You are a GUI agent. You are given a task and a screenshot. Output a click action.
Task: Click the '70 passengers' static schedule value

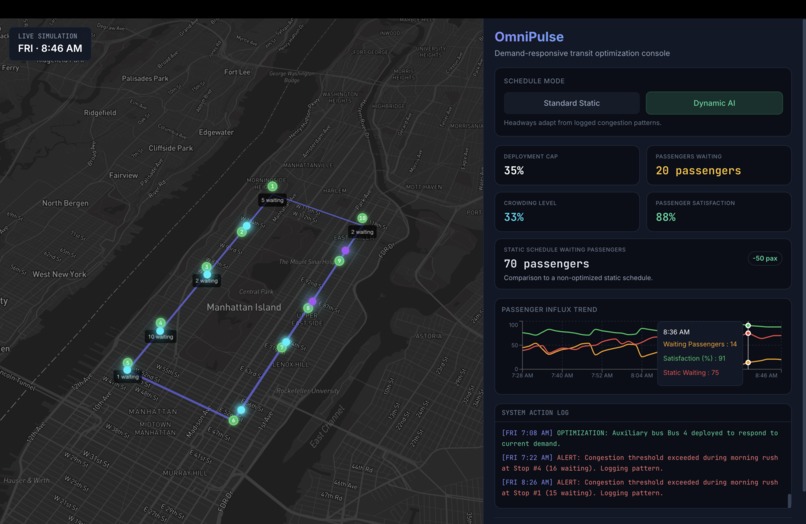pos(546,264)
